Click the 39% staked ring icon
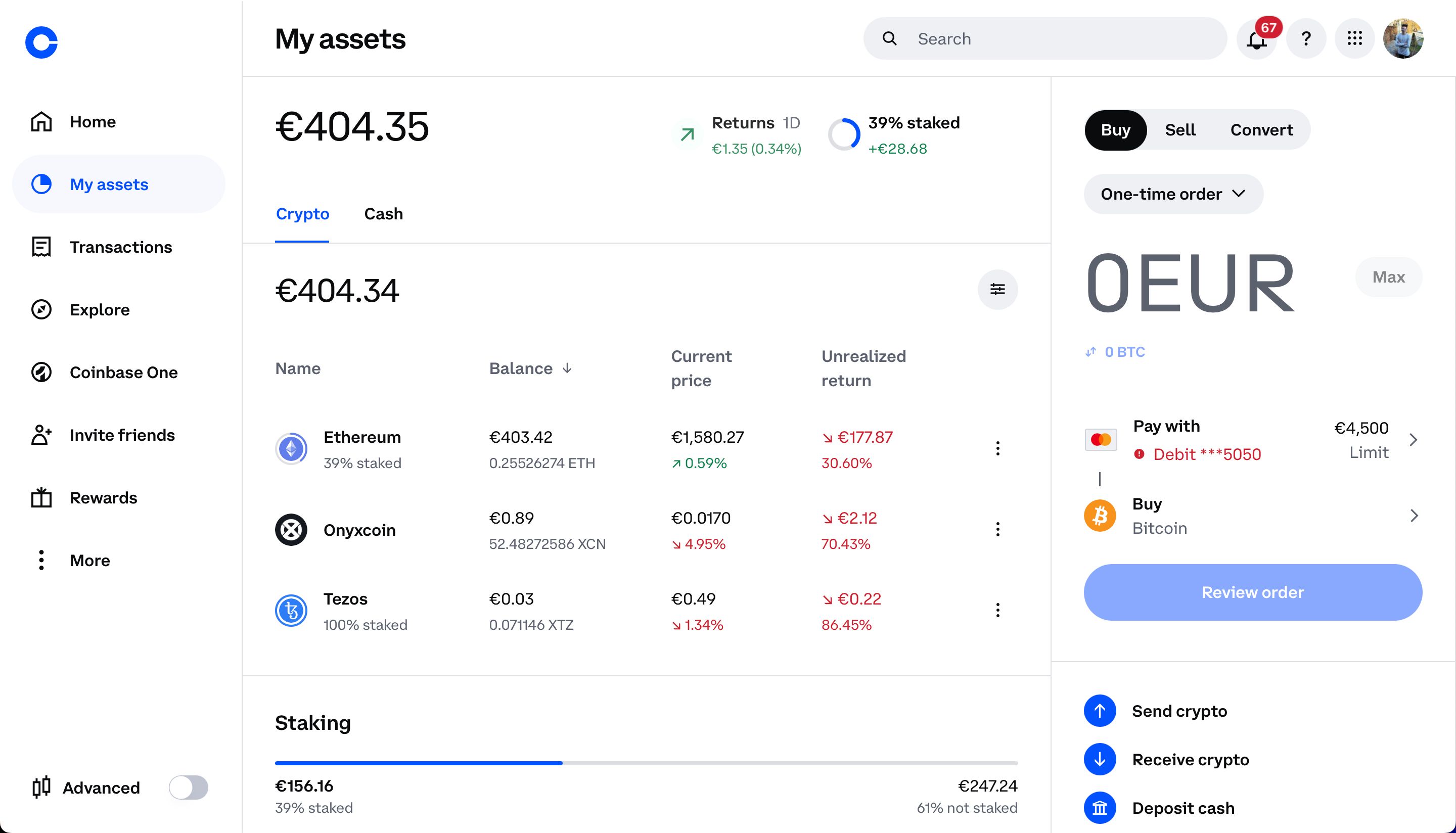 (x=844, y=134)
